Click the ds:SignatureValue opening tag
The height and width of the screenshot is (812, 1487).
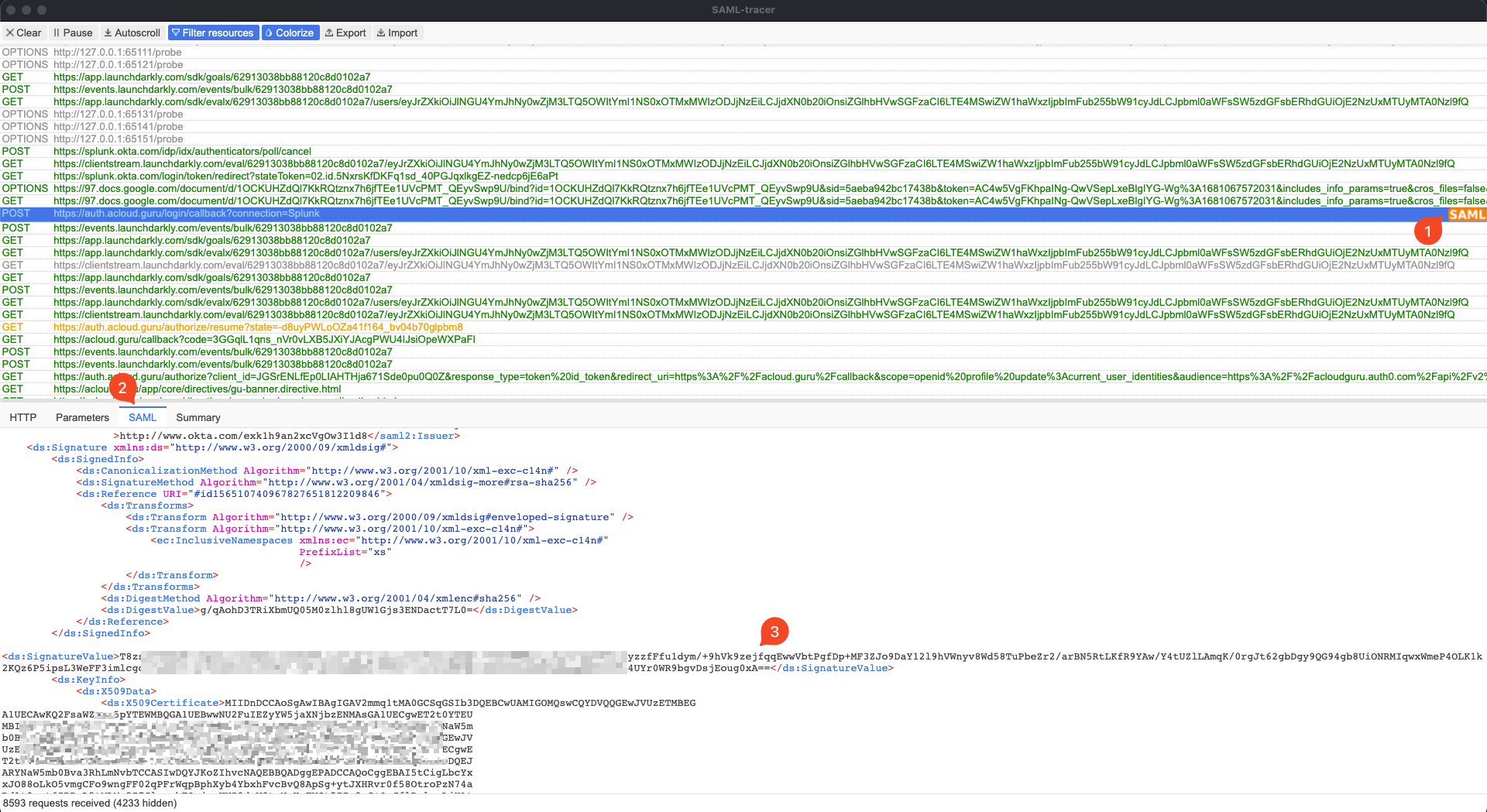coord(60,656)
